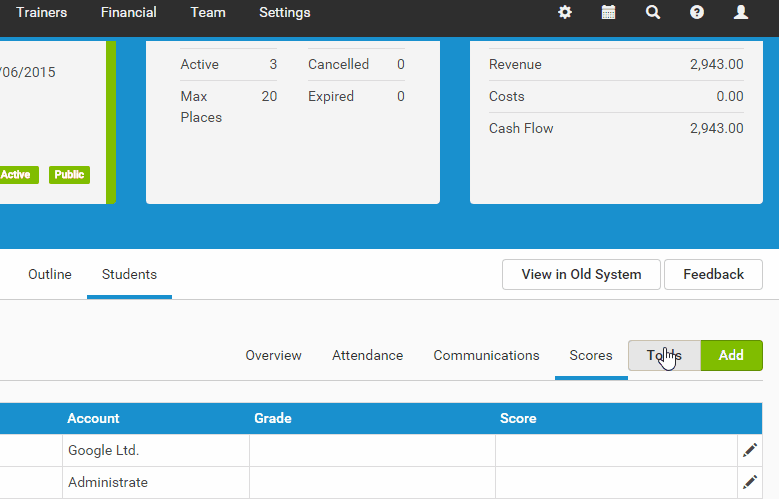Screen dimensions: 779x499
Task: Click the Cash Flow label
Action: tap(521, 128)
